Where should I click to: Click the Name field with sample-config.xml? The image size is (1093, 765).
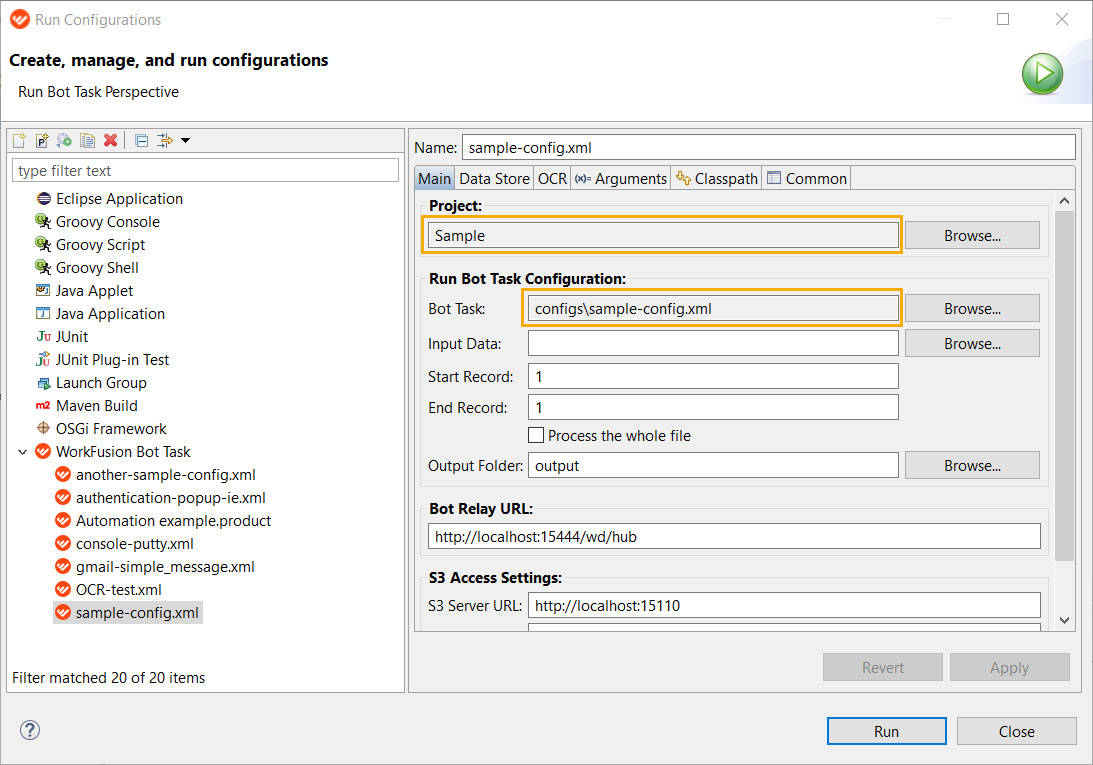(768, 148)
